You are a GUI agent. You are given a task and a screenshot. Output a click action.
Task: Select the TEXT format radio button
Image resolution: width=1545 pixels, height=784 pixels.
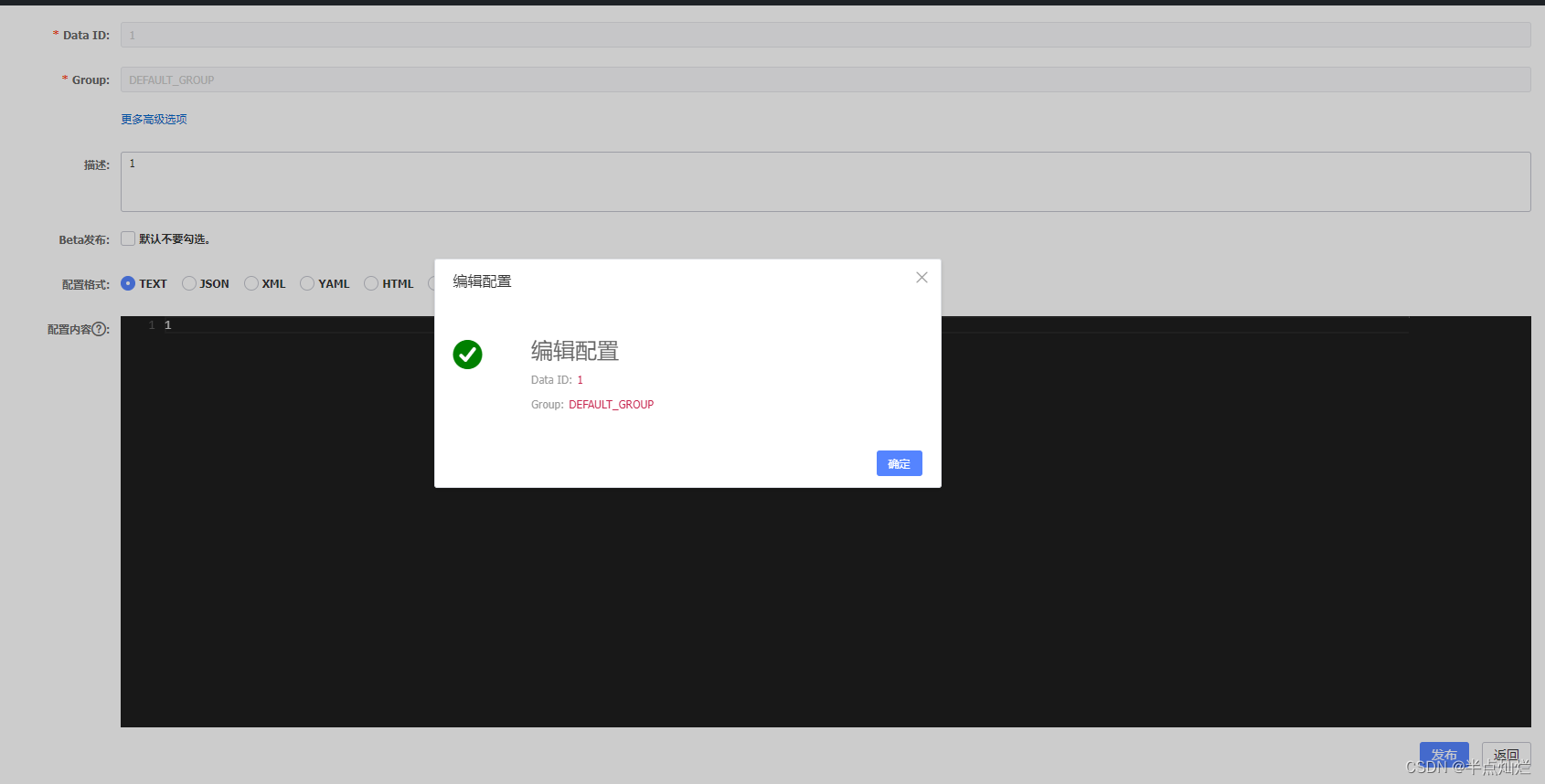click(x=128, y=283)
